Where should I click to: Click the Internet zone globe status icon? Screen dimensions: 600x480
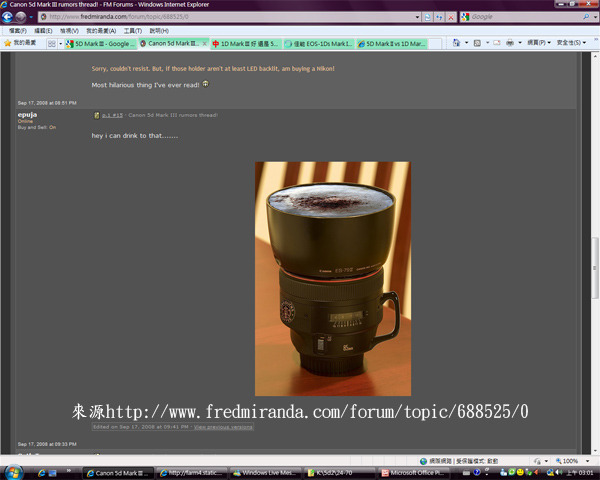[423, 461]
